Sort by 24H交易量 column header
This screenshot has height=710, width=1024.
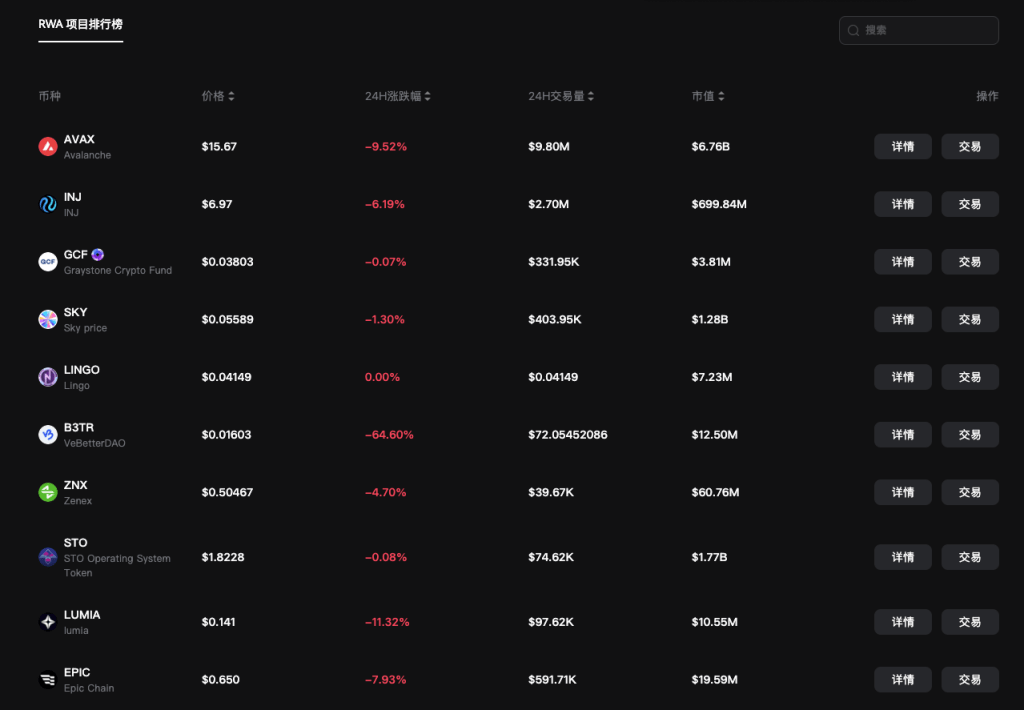(561, 96)
